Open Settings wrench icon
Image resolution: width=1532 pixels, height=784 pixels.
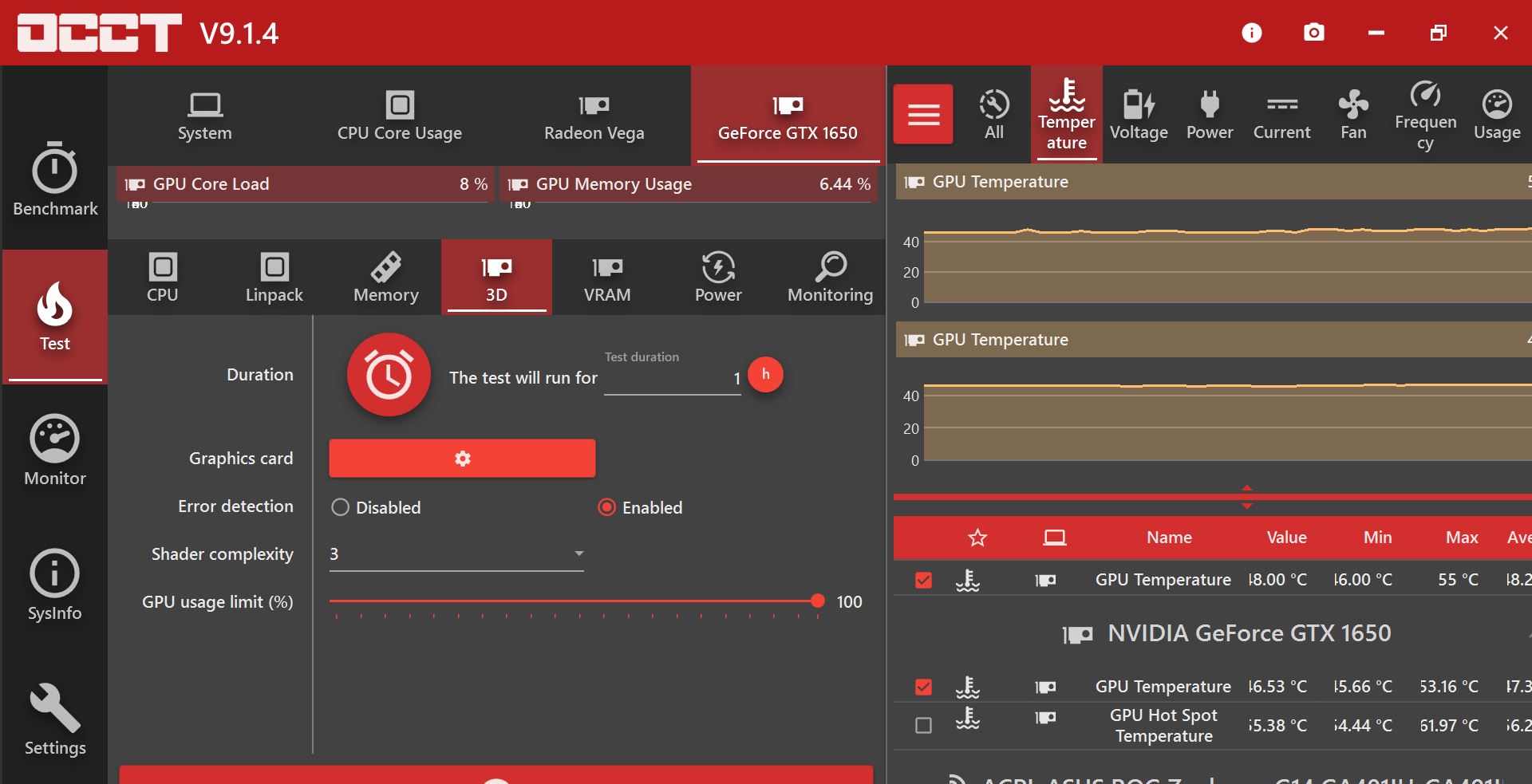coord(54,719)
